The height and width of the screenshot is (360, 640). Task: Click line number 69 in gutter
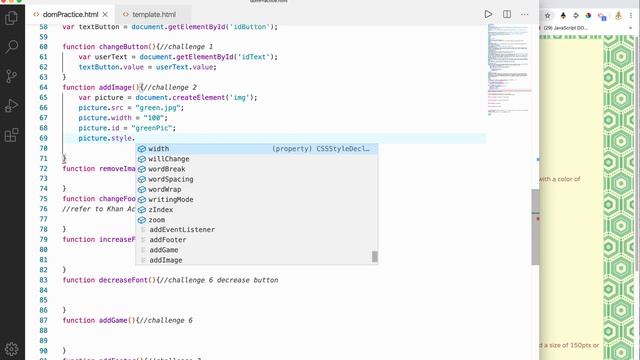click(x=43, y=138)
